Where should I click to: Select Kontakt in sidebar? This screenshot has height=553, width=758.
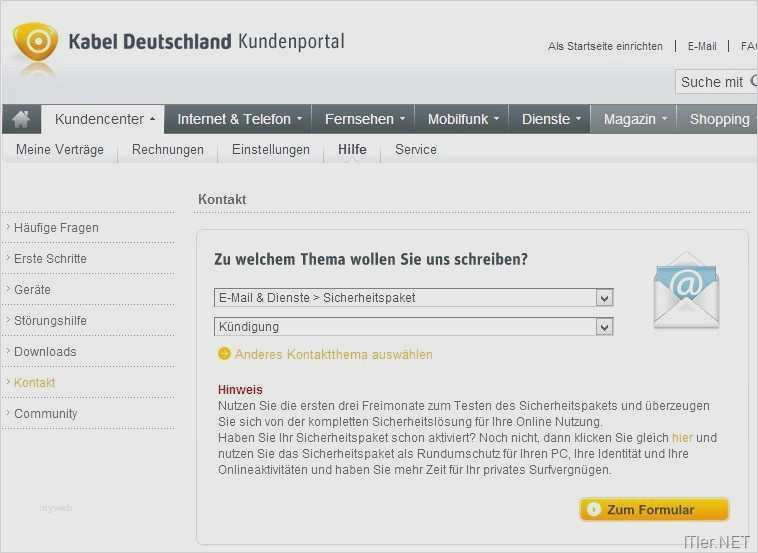[34, 382]
